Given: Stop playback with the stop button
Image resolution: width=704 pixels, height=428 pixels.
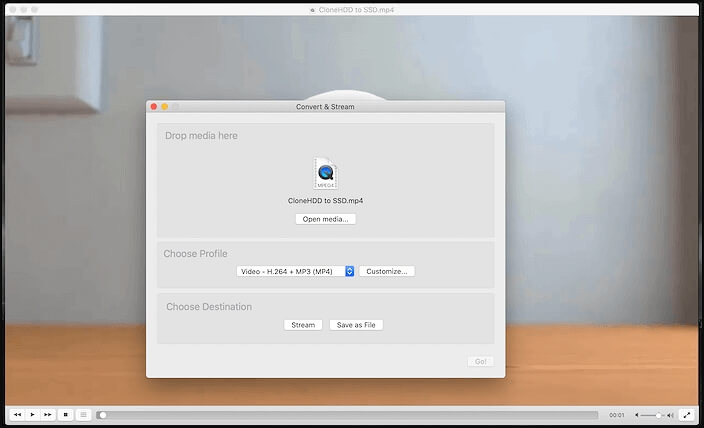Looking at the screenshot, I should click(66, 414).
